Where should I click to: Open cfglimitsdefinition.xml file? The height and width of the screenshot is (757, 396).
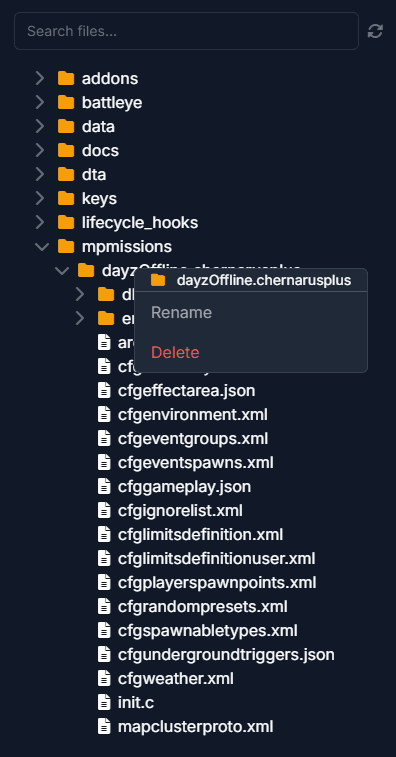coord(200,535)
